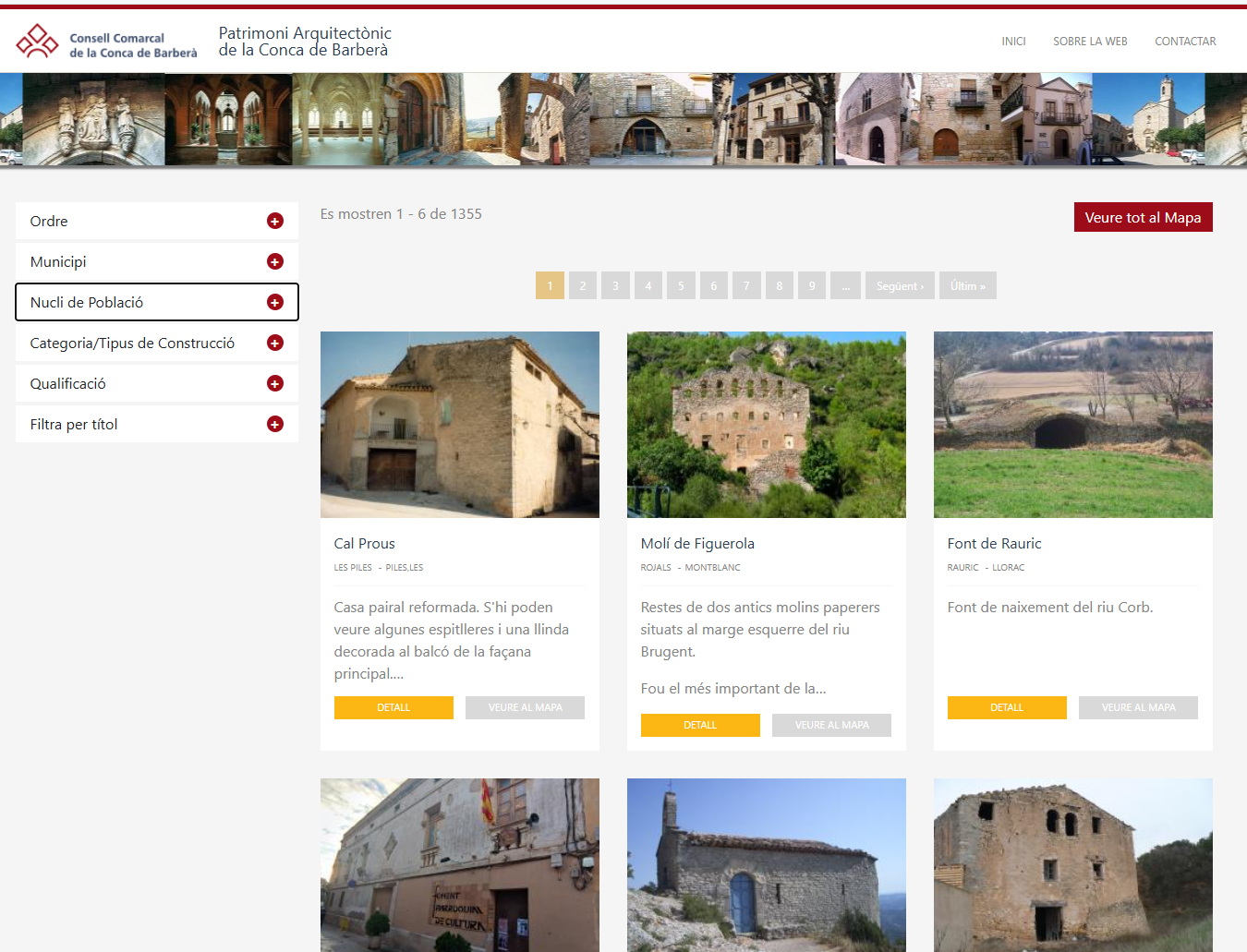Open the Font de Rauric title link
The height and width of the screenshot is (952, 1247).
(994, 543)
